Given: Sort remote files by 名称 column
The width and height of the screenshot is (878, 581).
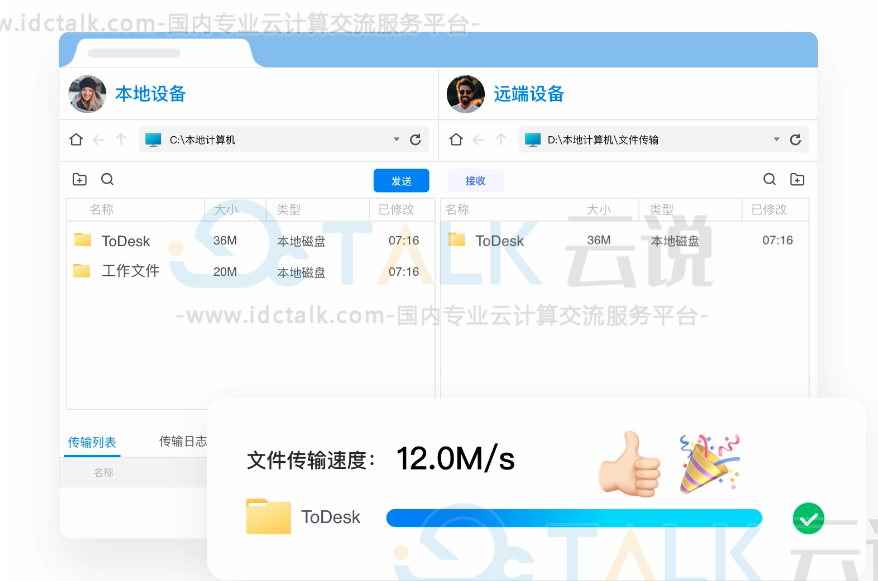Looking at the screenshot, I should (x=457, y=209).
